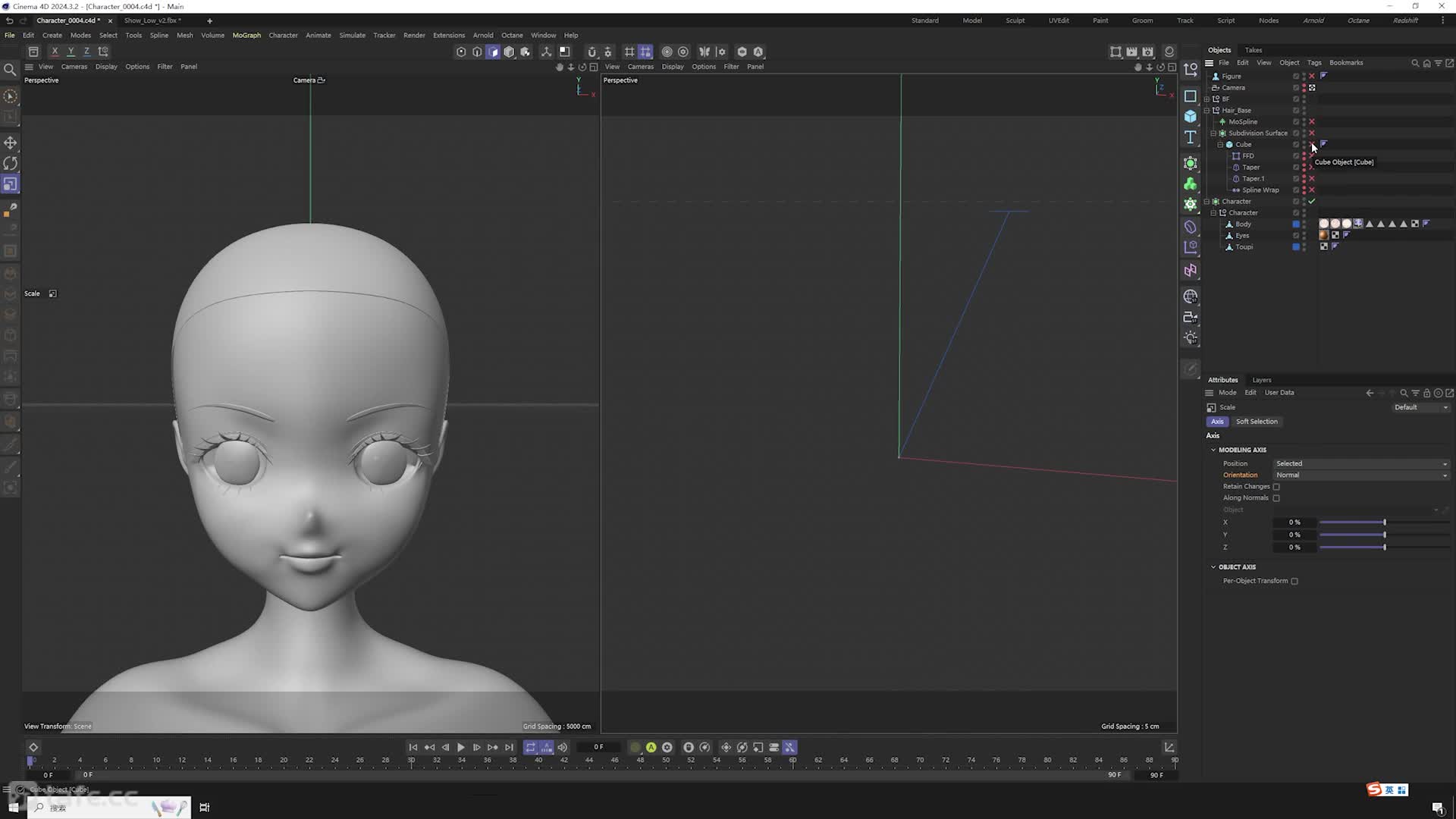Switch to Edges mode icon
This screenshot has height=819, width=1456.
tap(477, 52)
